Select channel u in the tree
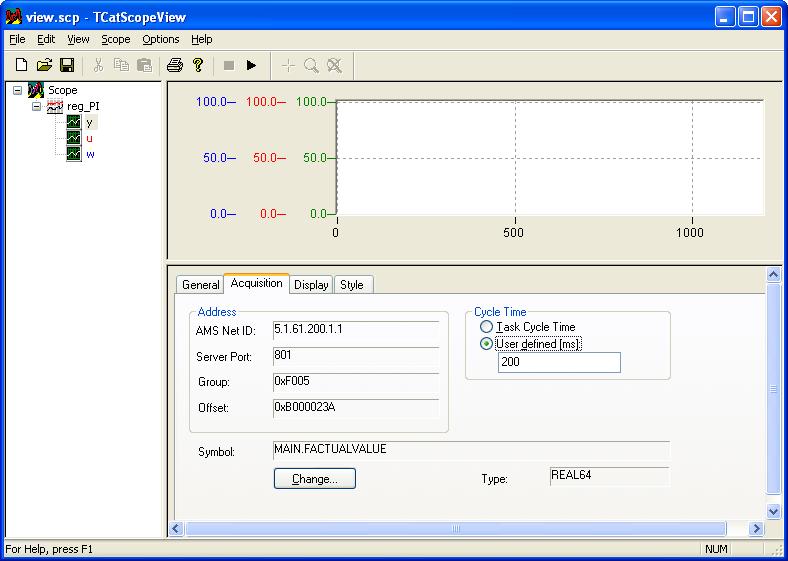This screenshot has width=788, height=561. click(x=89, y=138)
